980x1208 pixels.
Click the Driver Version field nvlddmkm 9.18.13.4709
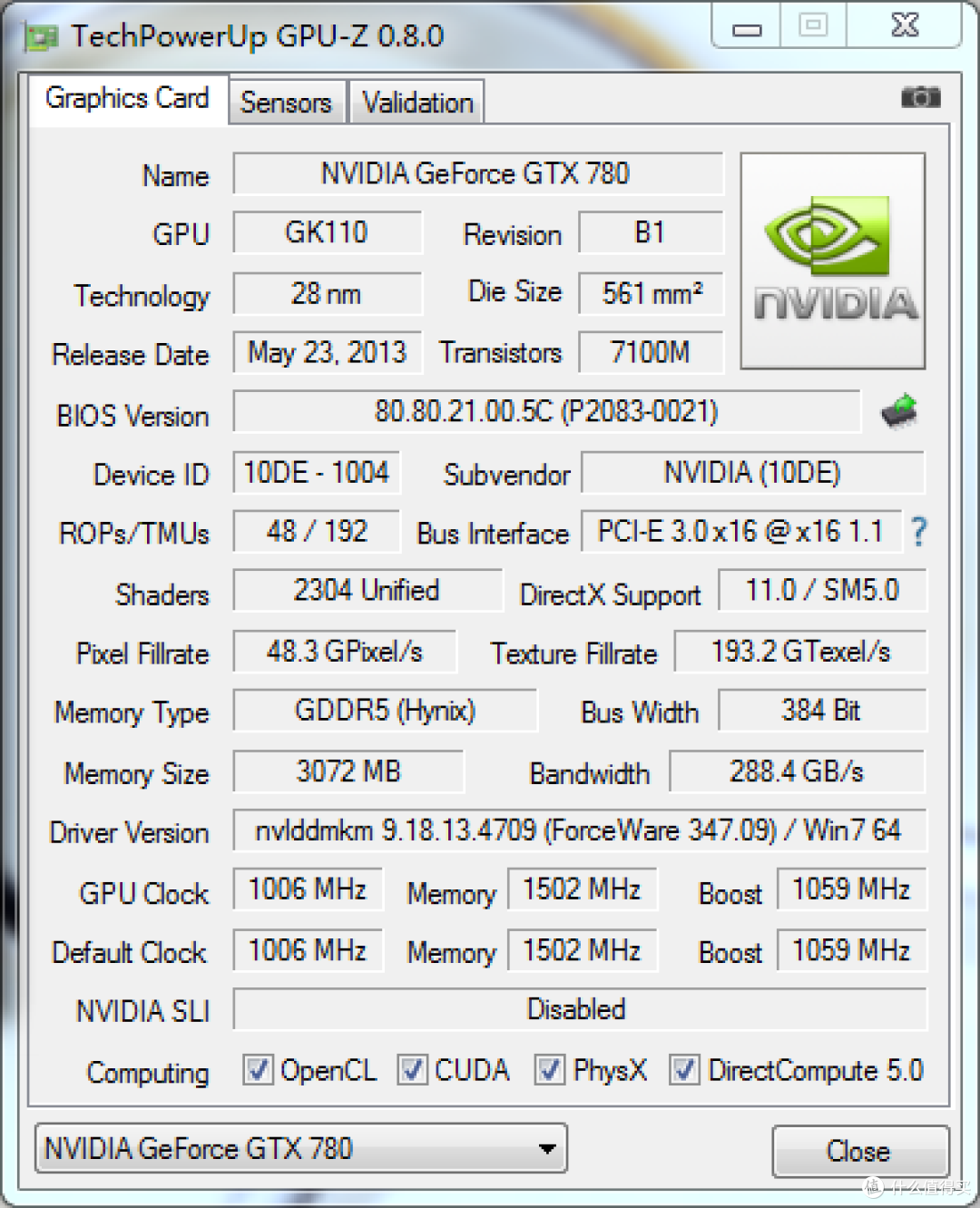tap(579, 830)
